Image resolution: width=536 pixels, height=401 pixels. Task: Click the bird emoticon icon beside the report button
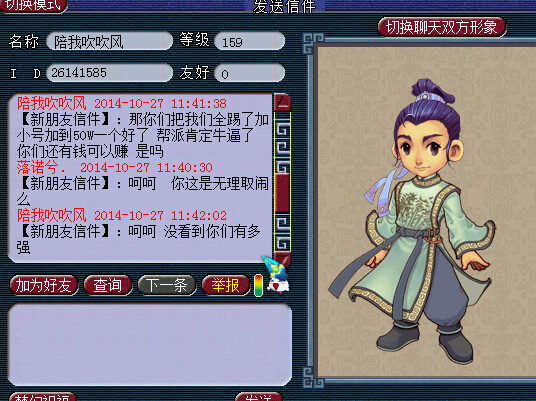point(276,275)
